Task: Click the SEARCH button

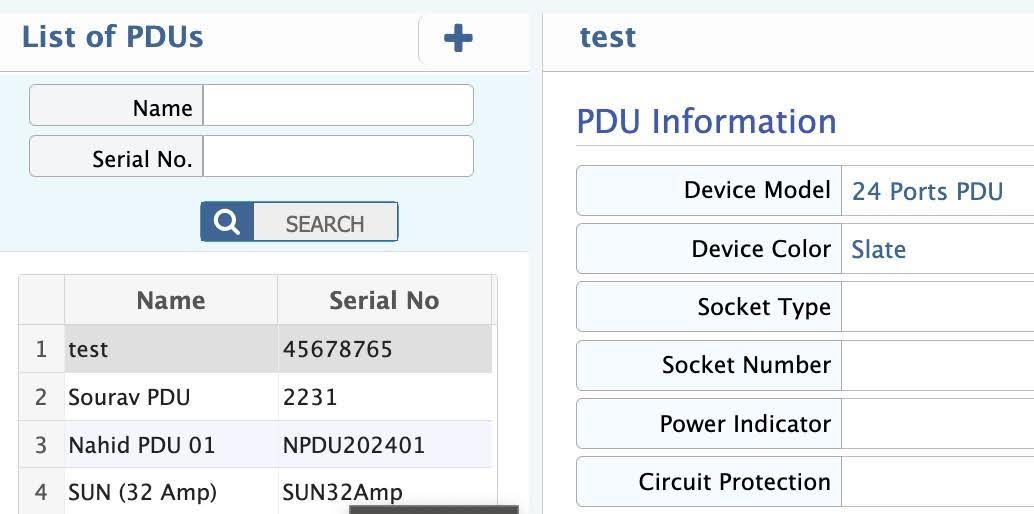Action: (299, 222)
